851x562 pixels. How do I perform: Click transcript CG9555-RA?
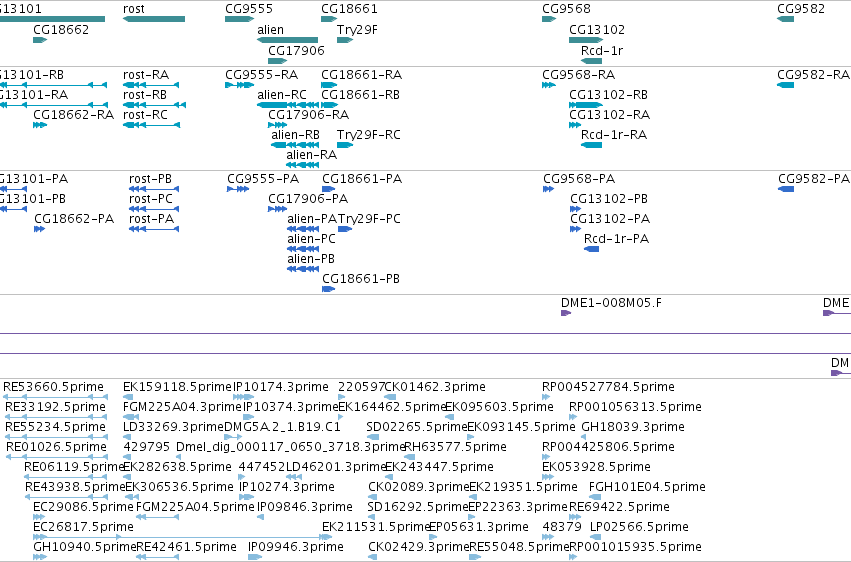[262, 75]
